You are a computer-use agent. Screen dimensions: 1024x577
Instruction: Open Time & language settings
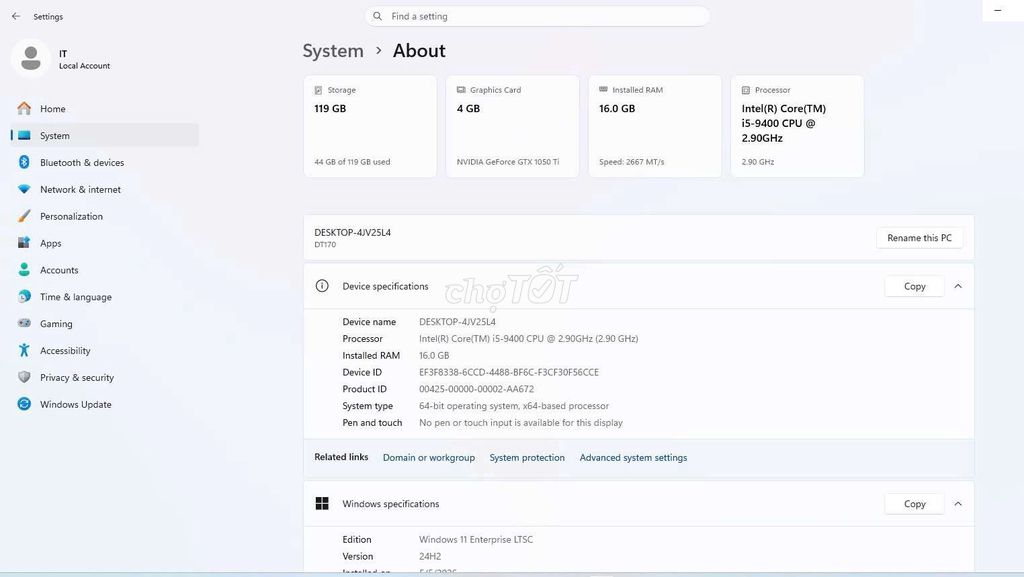pos(104,296)
